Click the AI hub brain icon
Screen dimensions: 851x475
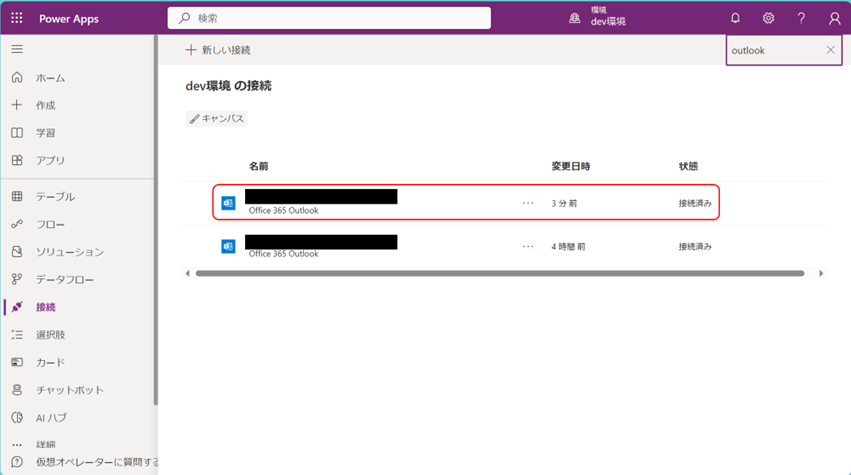point(17,417)
